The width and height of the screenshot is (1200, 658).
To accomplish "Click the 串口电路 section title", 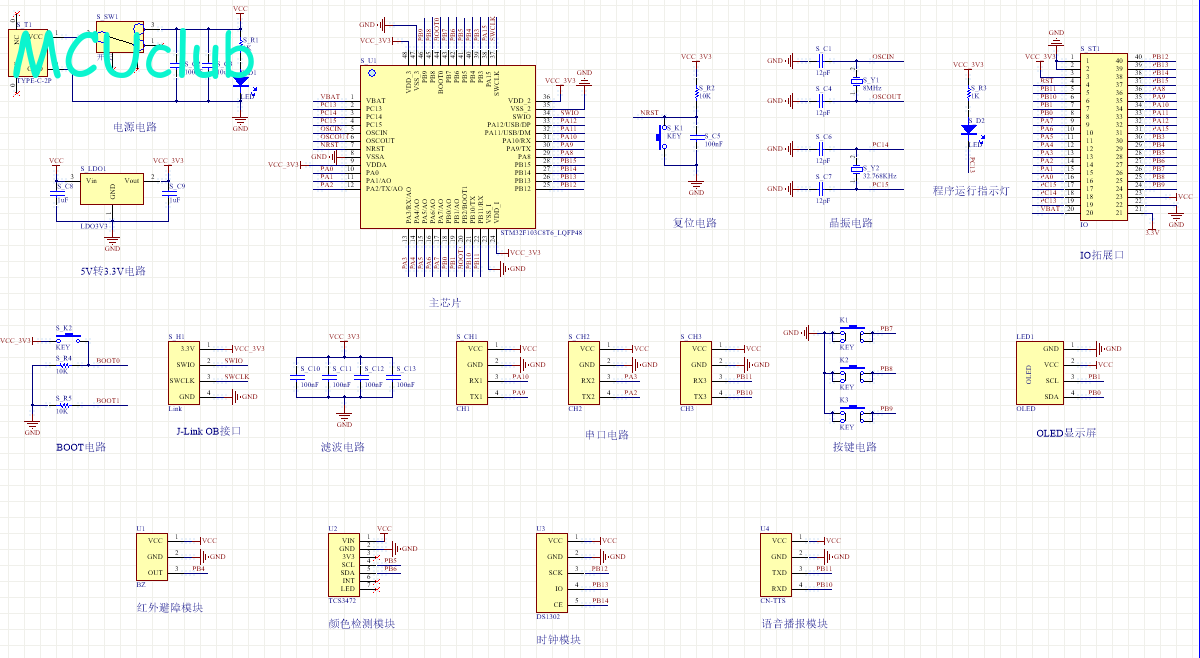I will pos(607,435).
